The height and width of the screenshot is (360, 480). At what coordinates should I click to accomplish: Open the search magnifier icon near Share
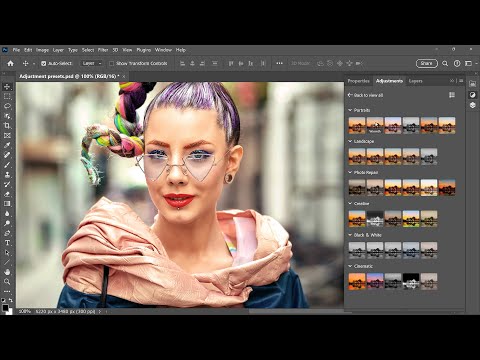(445, 63)
